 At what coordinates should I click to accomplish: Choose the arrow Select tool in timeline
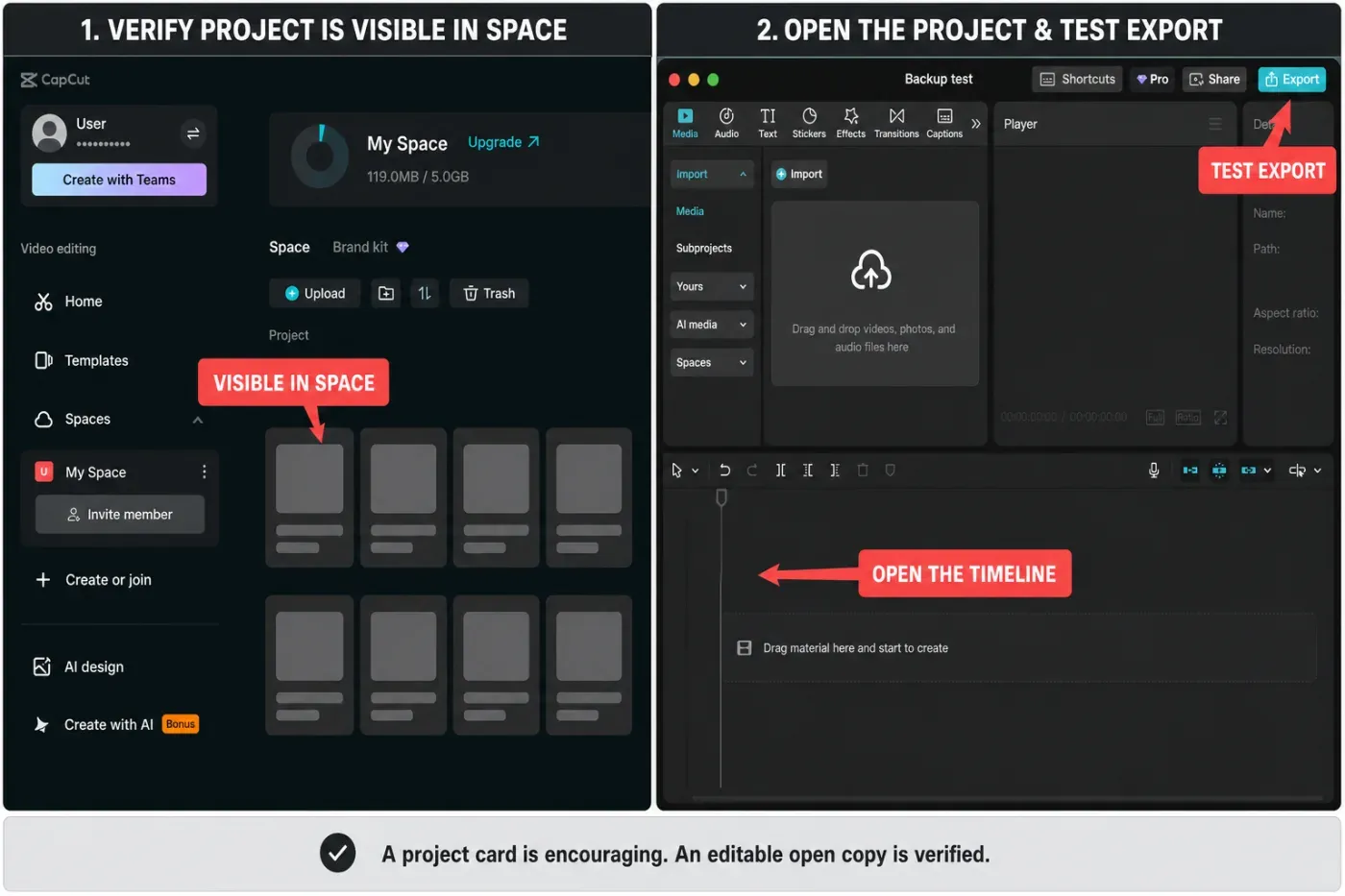coord(676,471)
